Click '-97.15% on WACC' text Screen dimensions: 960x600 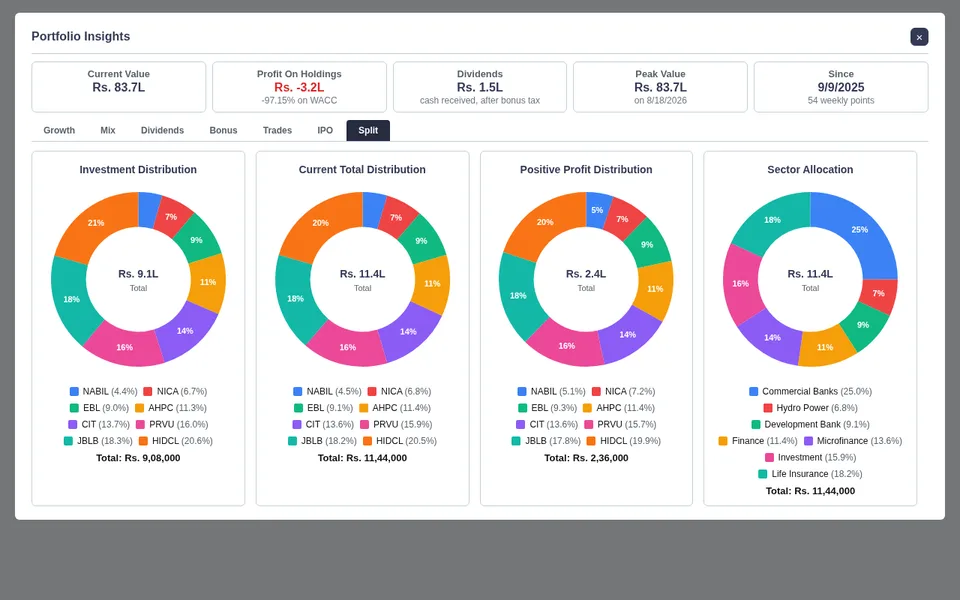[x=299, y=100]
